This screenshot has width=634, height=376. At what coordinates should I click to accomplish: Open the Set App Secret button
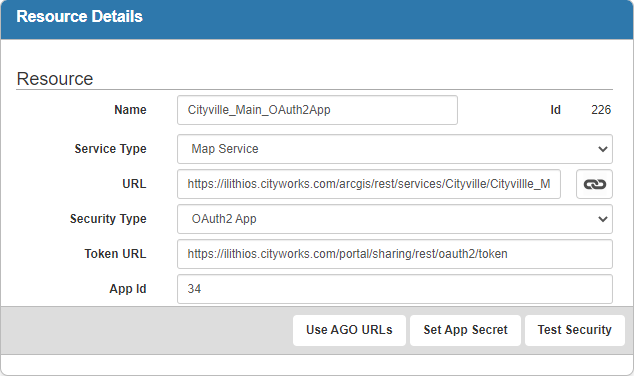tap(465, 330)
